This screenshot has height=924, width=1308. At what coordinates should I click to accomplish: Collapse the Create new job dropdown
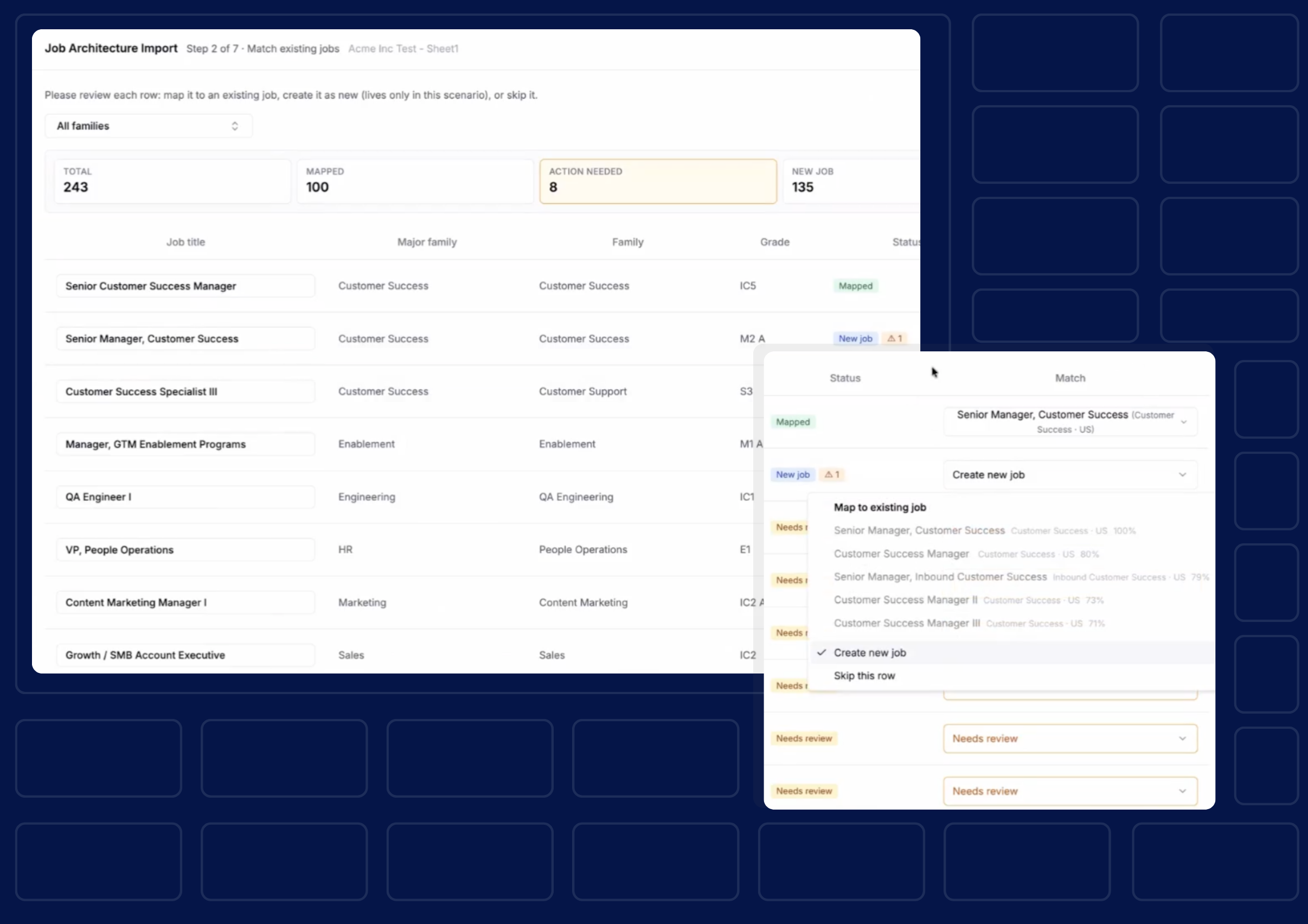(x=1070, y=474)
